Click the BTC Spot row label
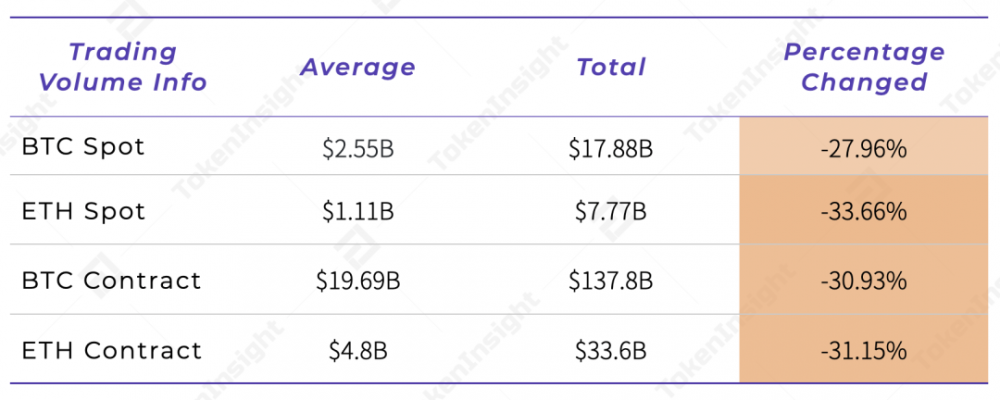 (84, 147)
